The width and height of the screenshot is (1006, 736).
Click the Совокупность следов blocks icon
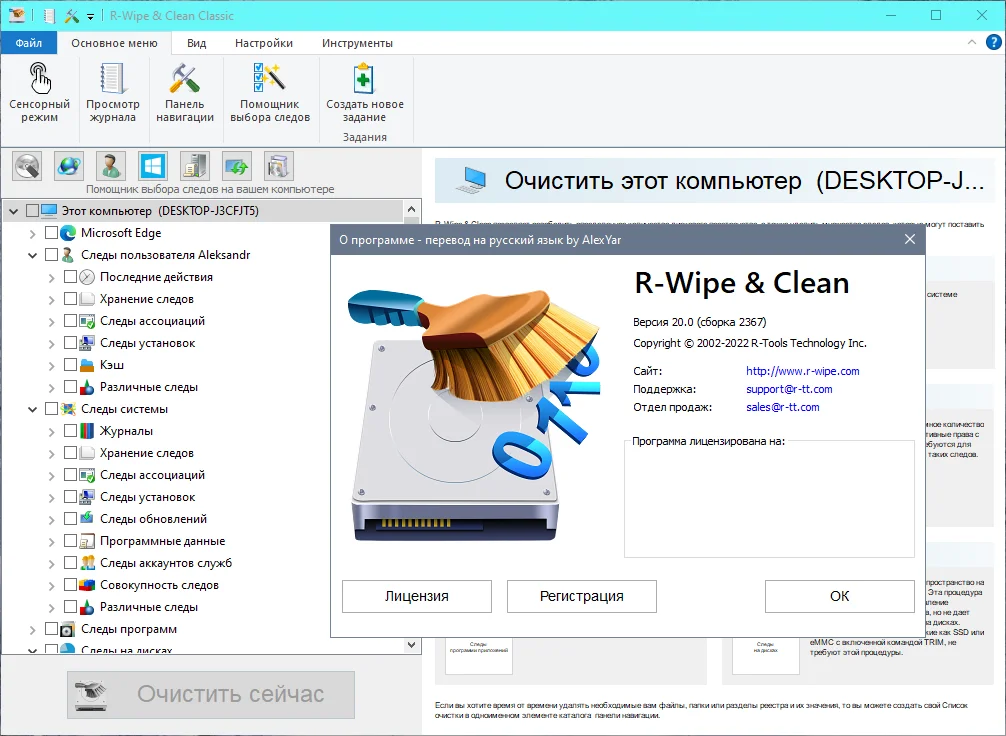(x=87, y=585)
